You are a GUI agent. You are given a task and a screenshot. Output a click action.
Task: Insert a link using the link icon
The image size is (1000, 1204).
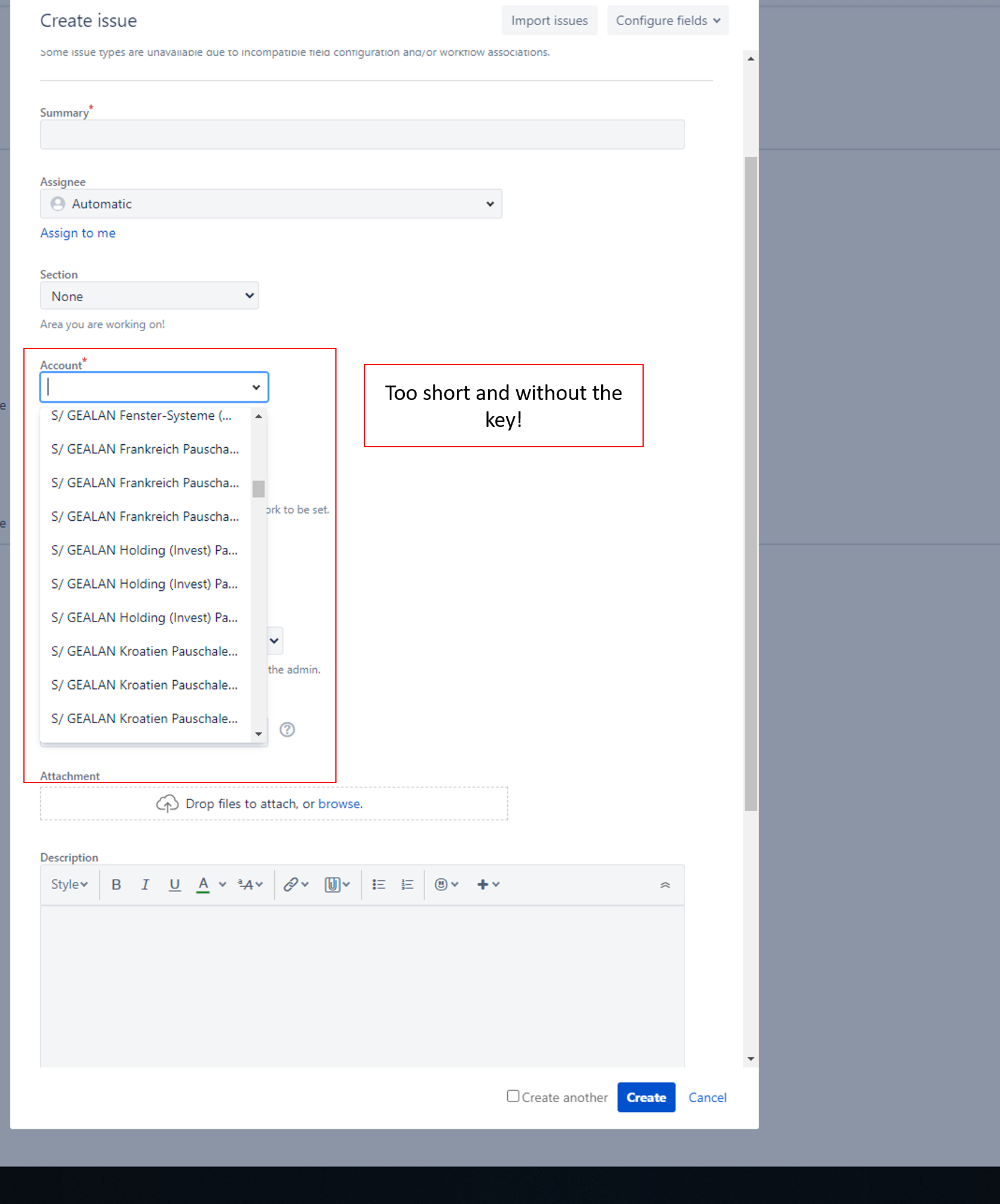(291, 884)
